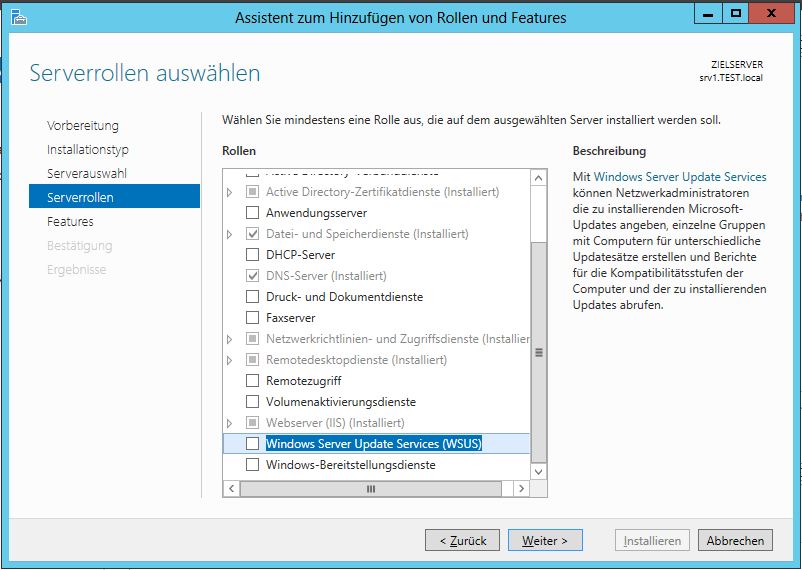Tick the Windows Server Update Services checkbox
This screenshot has width=802, height=570.
[252, 444]
